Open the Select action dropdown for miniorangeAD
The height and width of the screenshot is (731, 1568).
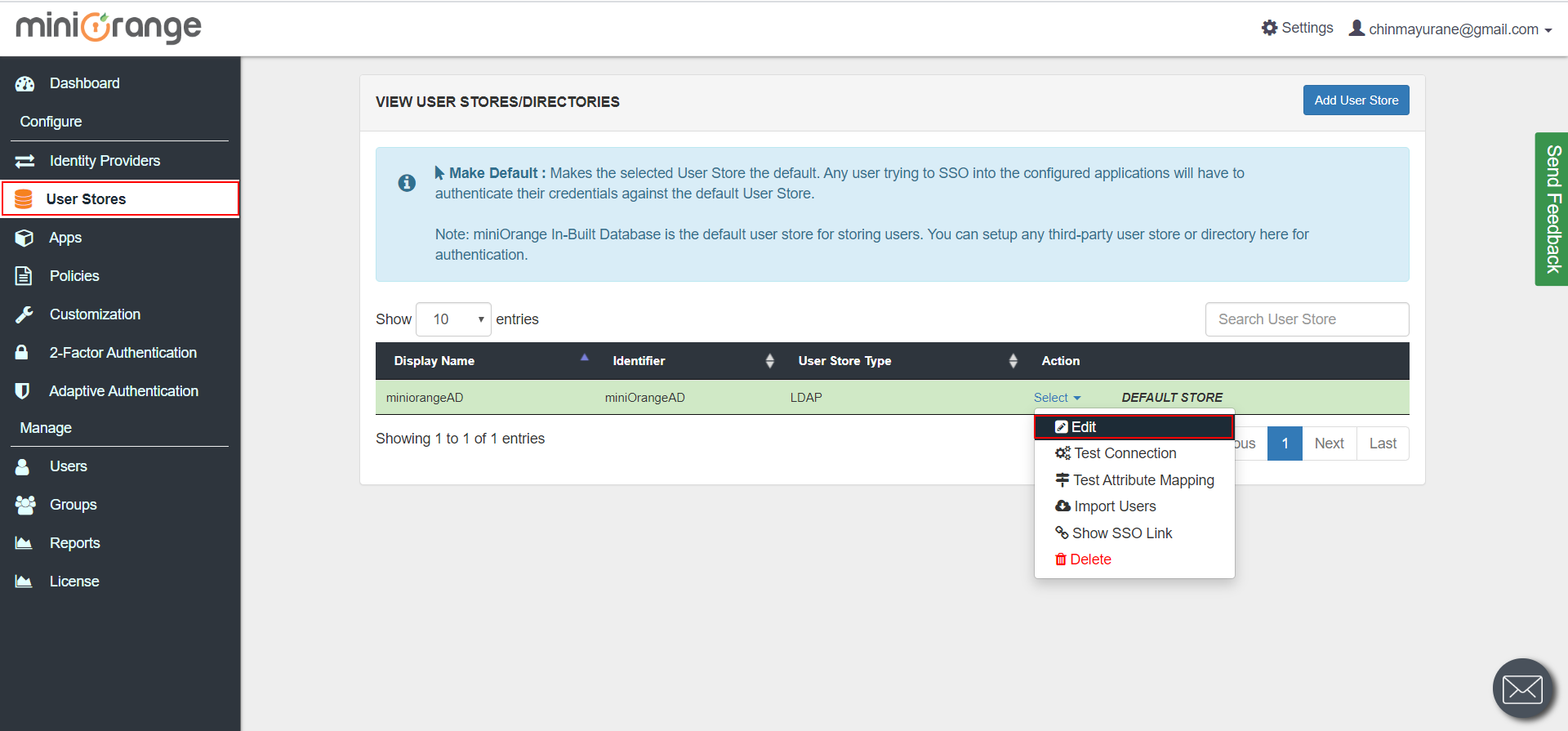(1057, 398)
